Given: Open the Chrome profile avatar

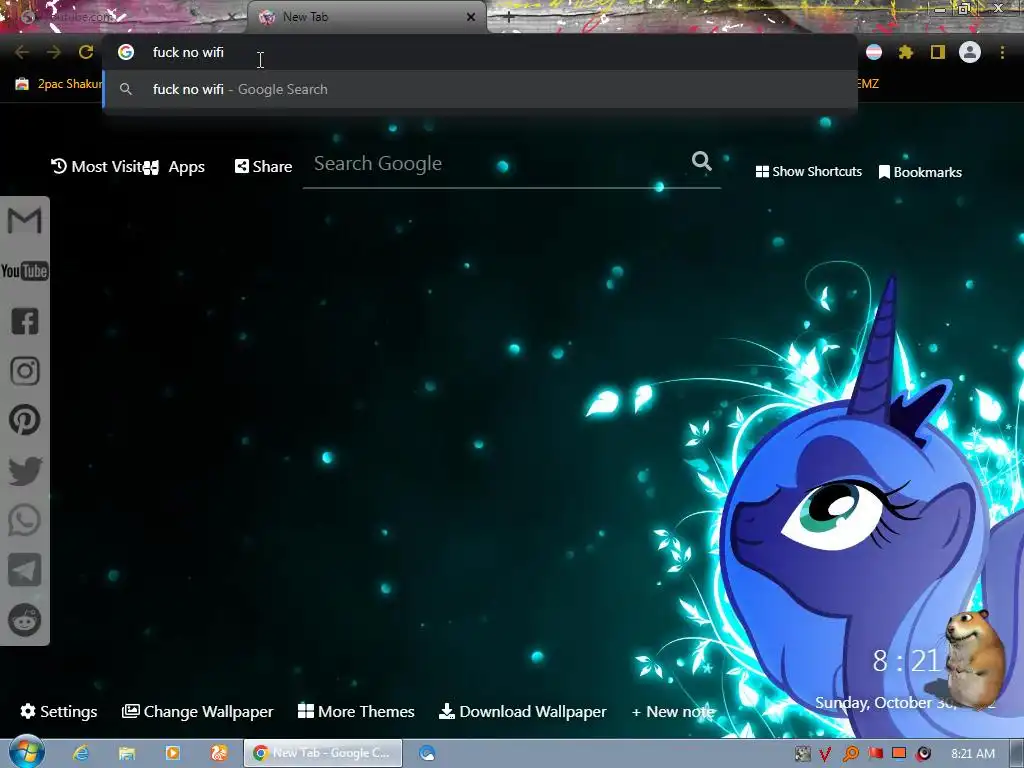Looking at the screenshot, I should [x=970, y=52].
